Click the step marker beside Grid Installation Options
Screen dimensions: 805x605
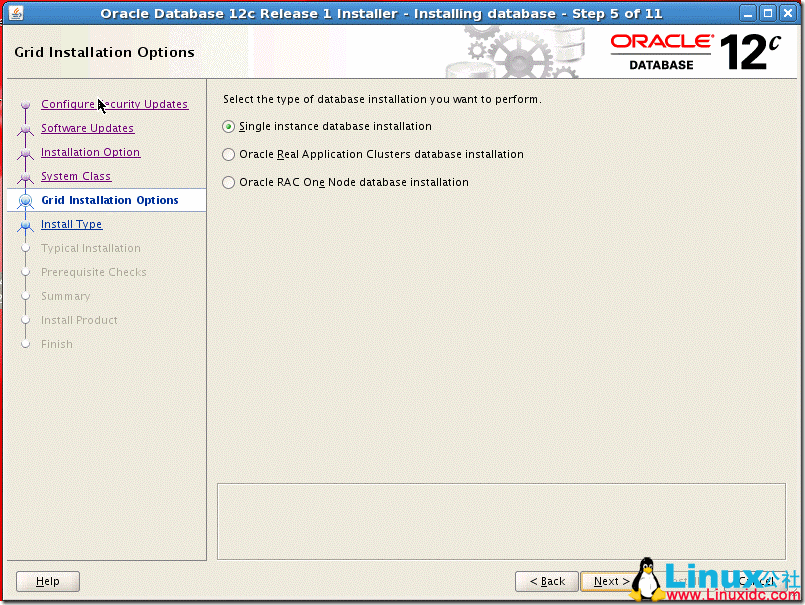point(25,200)
